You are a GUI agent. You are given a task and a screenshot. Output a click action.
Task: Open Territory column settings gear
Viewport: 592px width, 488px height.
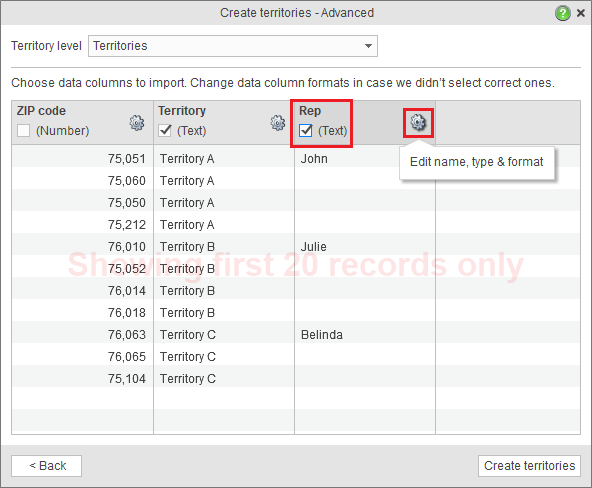(x=278, y=123)
